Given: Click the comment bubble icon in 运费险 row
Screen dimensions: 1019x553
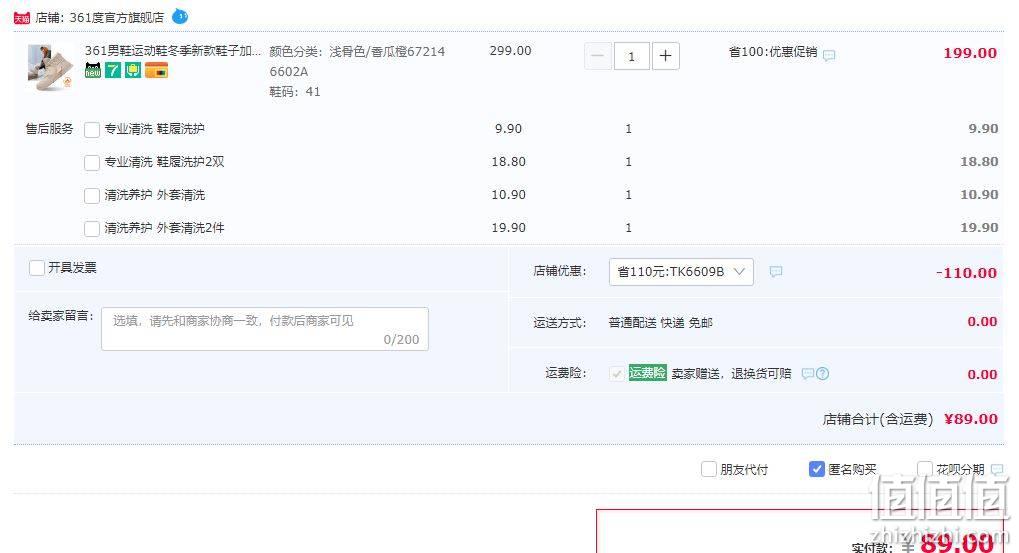Looking at the screenshot, I should (x=807, y=374).
